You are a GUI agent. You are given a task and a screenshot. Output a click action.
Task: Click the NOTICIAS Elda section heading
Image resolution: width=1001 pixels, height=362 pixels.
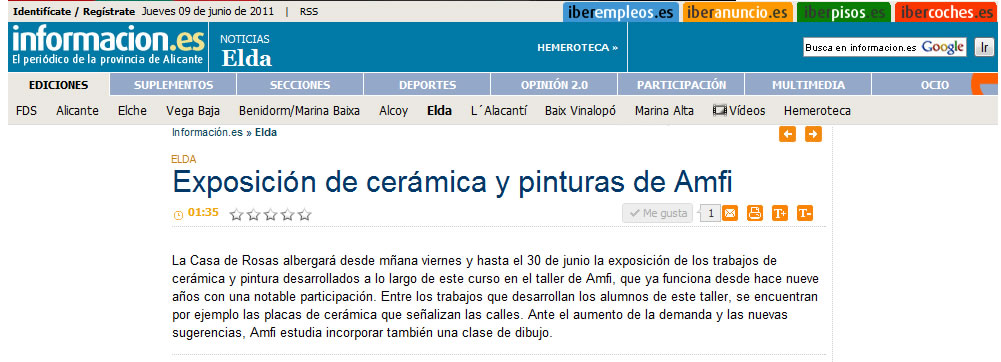point(246,50)
